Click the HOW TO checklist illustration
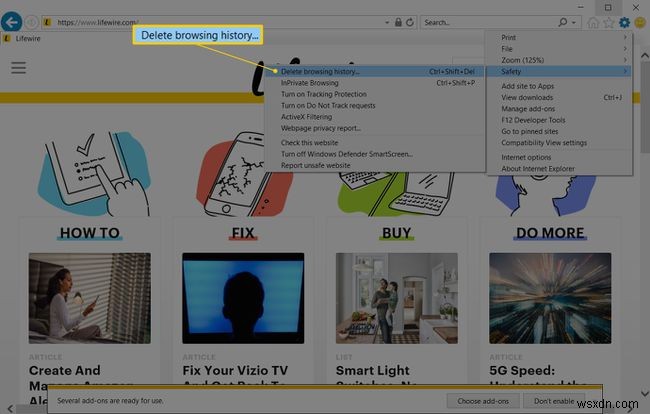Image resolution: width=650 pixels, height=414 pixels. point(95,174)
